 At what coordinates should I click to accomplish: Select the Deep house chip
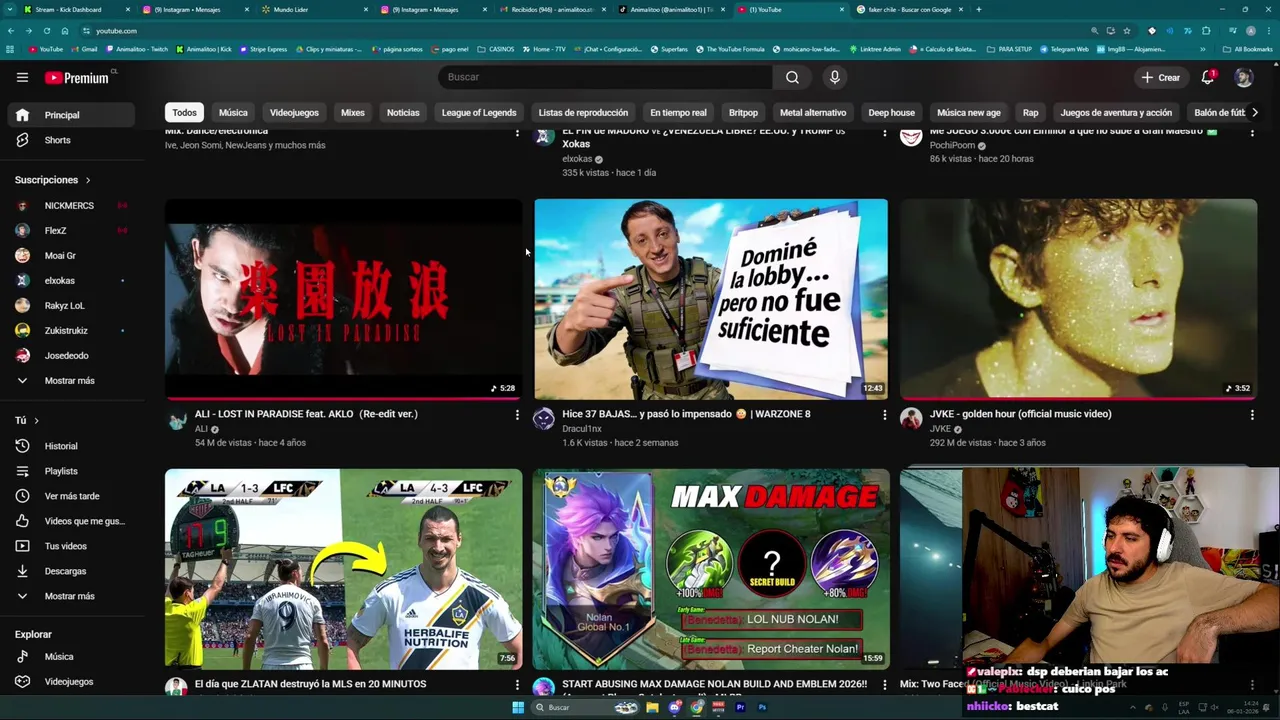[891, 113]
